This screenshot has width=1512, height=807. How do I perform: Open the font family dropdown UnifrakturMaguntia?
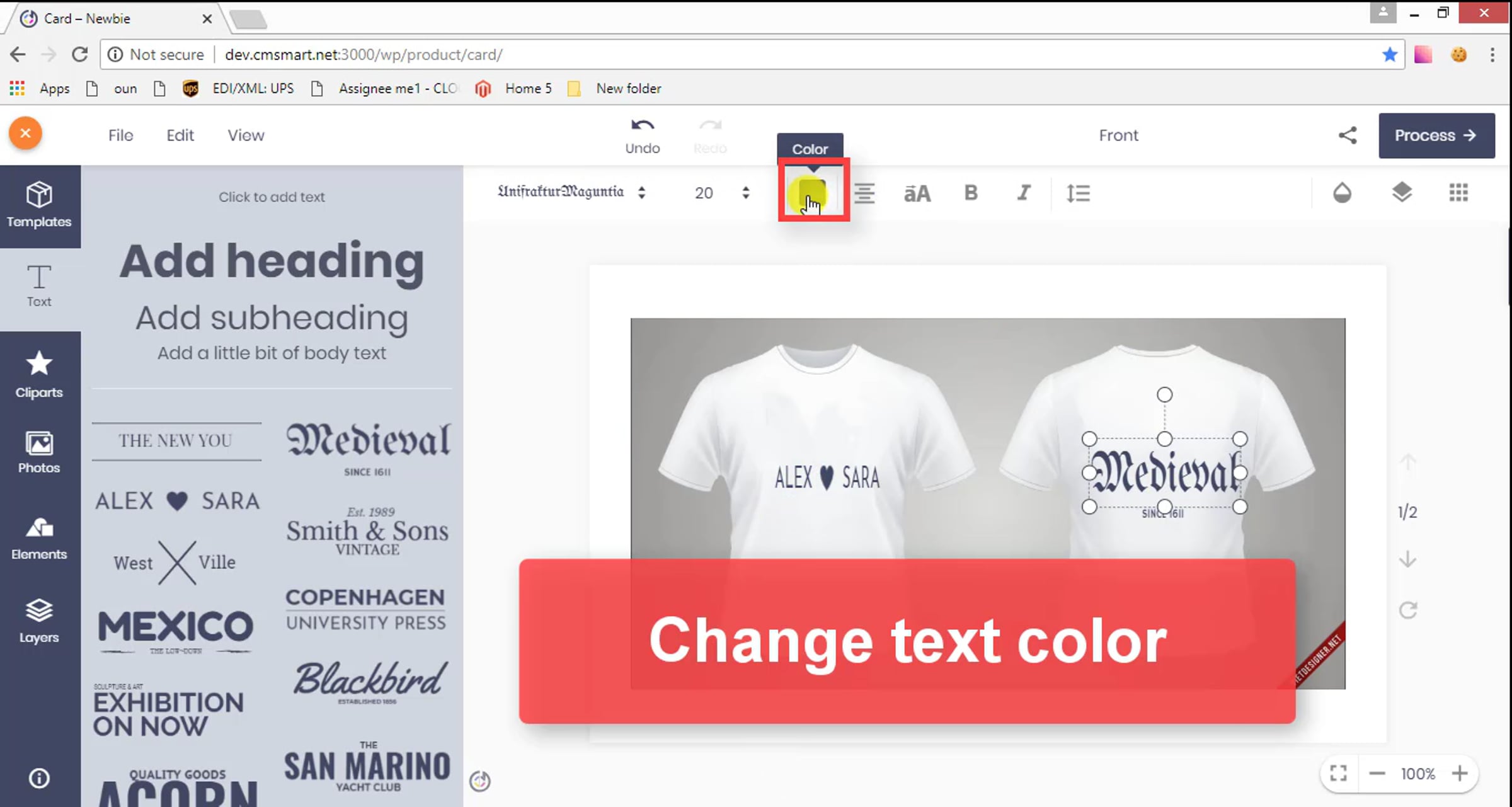pos(572,192)
